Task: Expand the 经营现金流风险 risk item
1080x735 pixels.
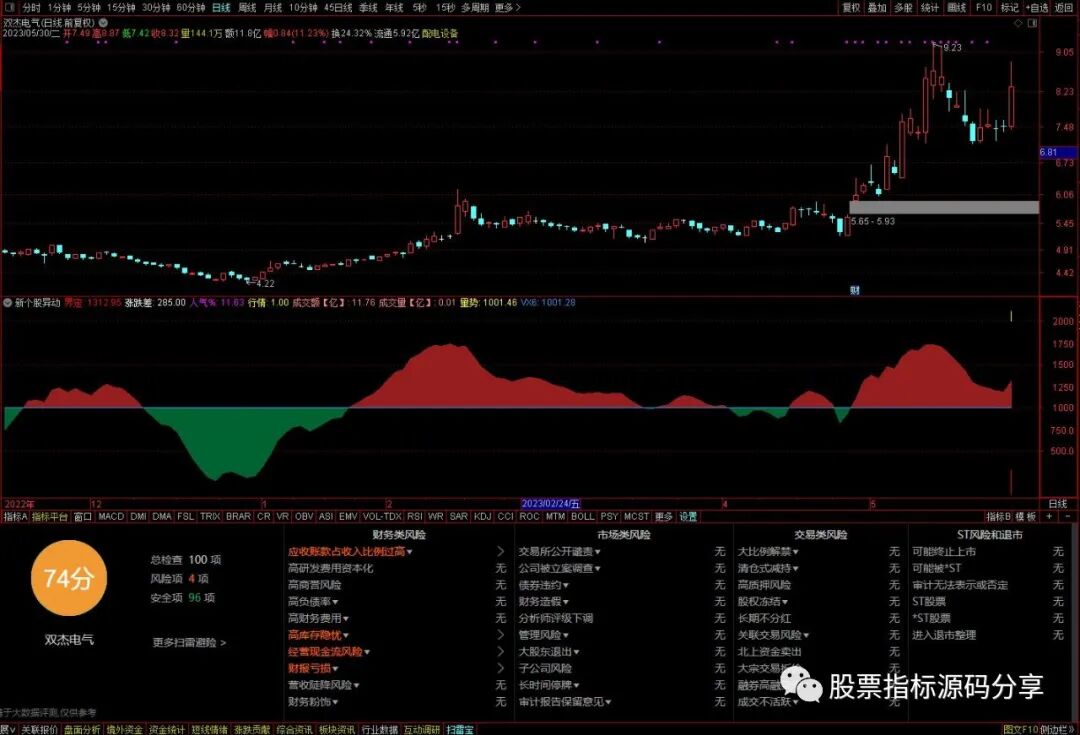Action: click(x=329, y=652)
